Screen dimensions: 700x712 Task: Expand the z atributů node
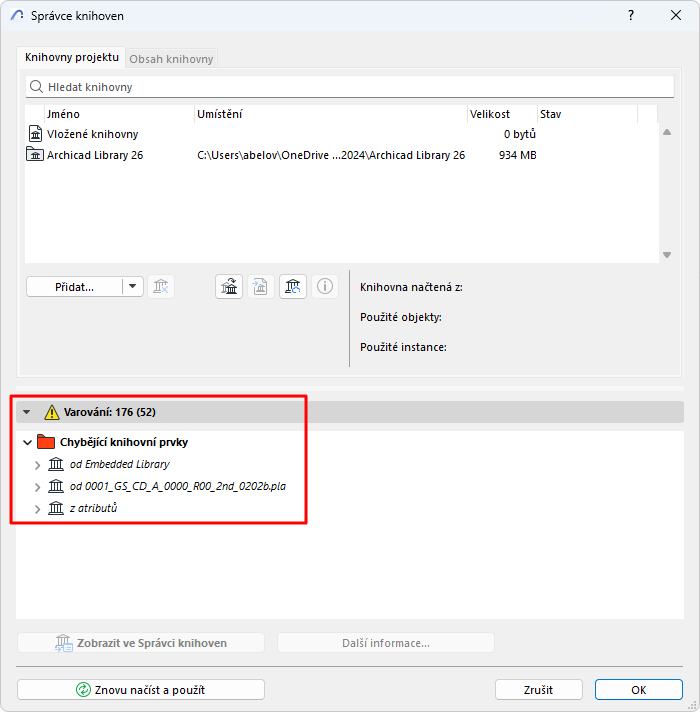point(38,509)
